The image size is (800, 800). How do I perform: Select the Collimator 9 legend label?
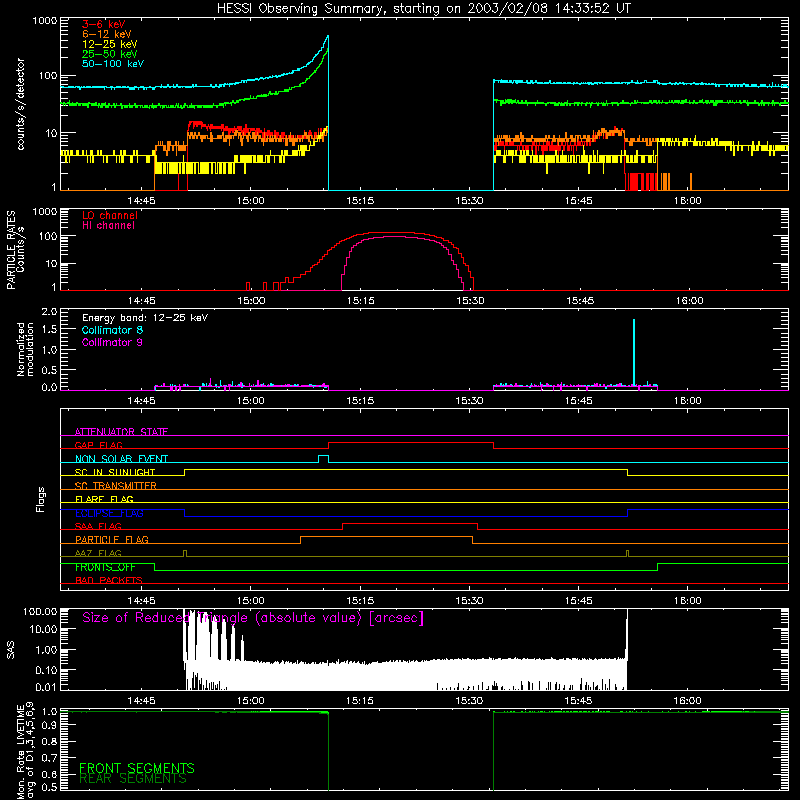112,342
